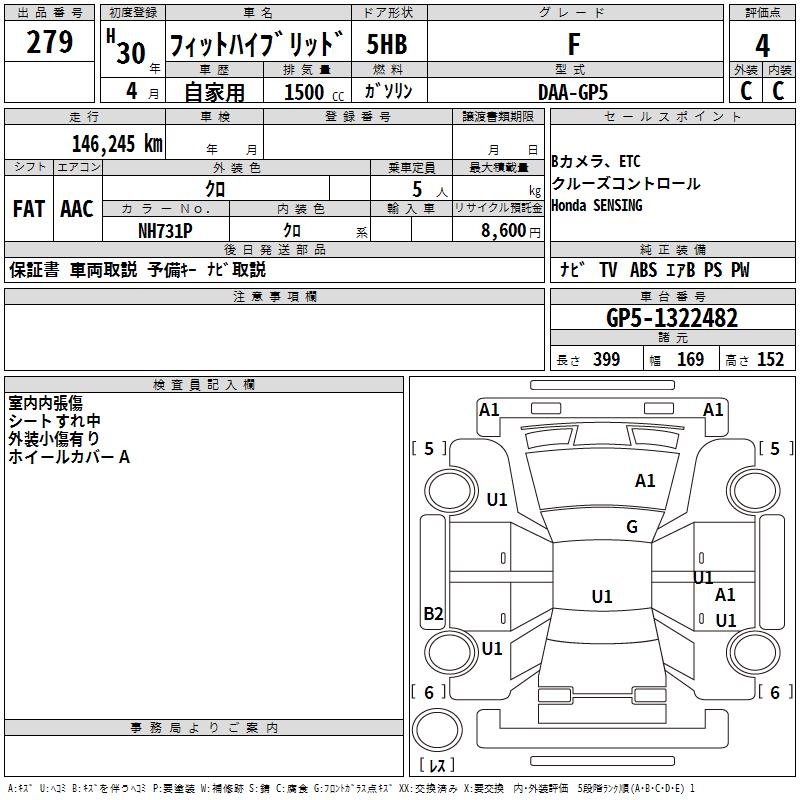Select the mileage value 146,245 km

[116, 143]
